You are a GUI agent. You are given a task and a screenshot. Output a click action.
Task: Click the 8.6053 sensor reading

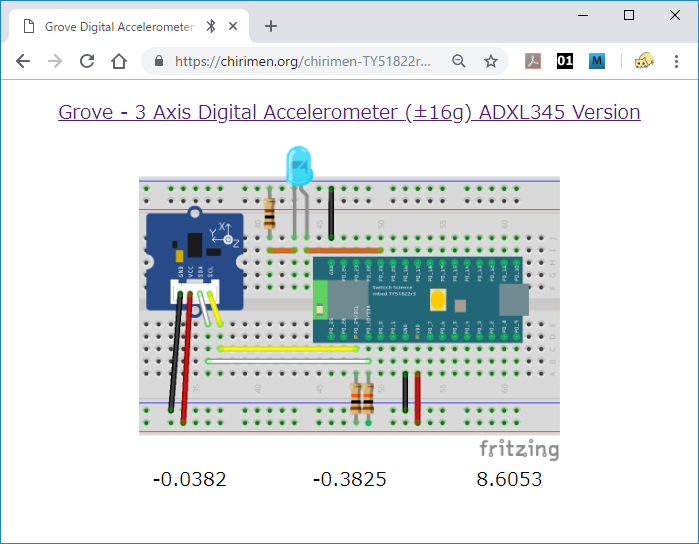[x=509, y=480]
